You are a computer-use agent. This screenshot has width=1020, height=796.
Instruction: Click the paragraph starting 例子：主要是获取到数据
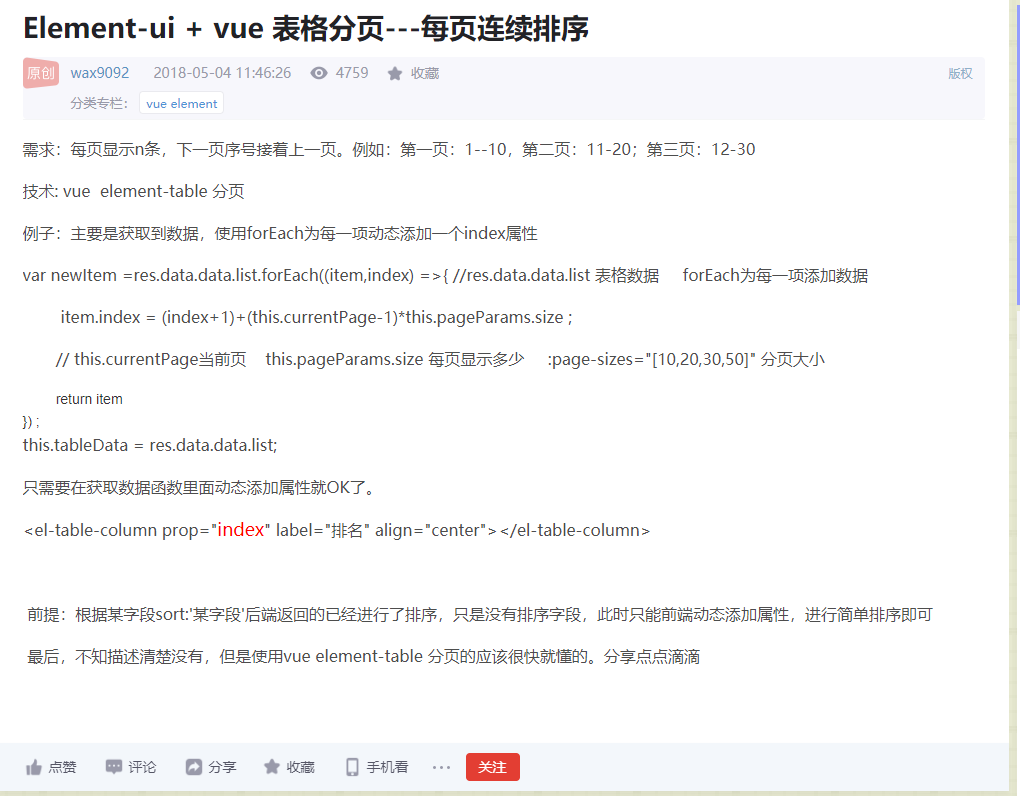pyautogui.click(x=280, y=233)
